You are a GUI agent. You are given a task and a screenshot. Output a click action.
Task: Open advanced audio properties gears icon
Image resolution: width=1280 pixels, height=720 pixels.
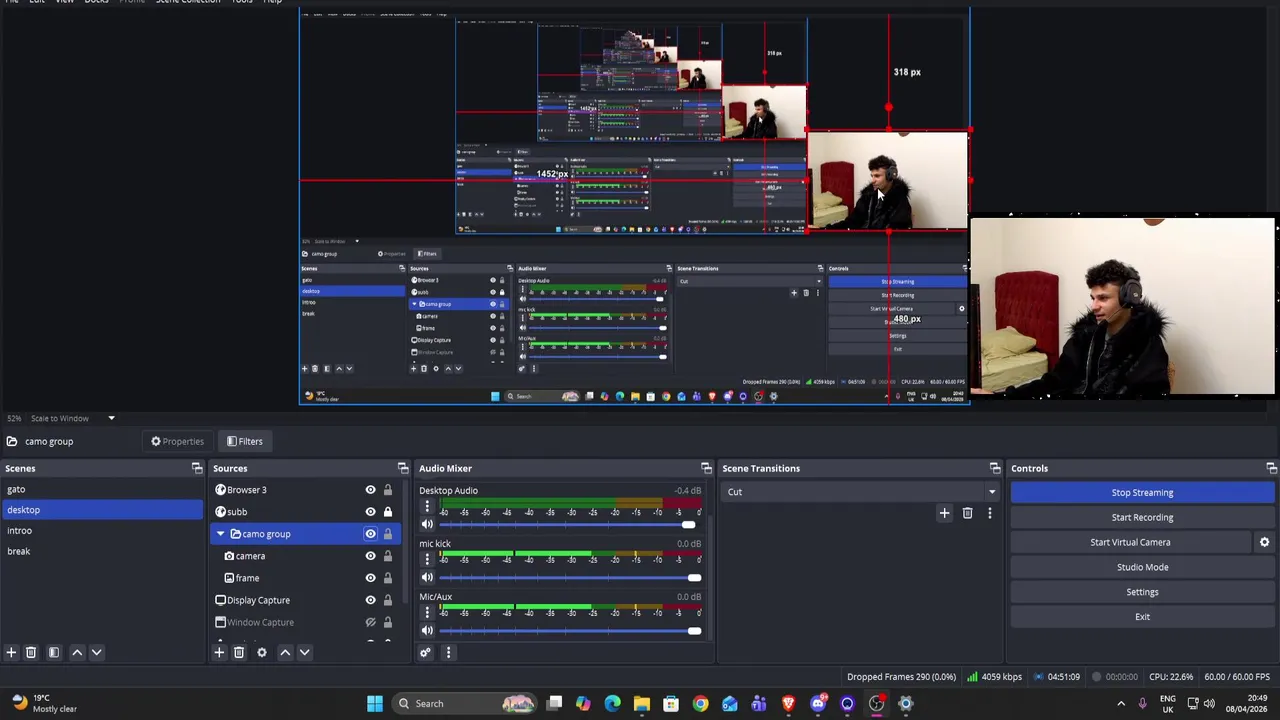coord(425,652)
